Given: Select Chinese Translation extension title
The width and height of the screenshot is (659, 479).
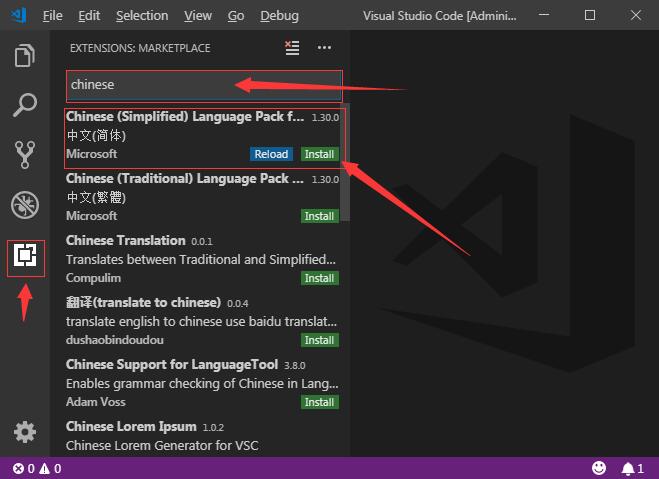Looking at the screenshot, I should coord(126,240).
